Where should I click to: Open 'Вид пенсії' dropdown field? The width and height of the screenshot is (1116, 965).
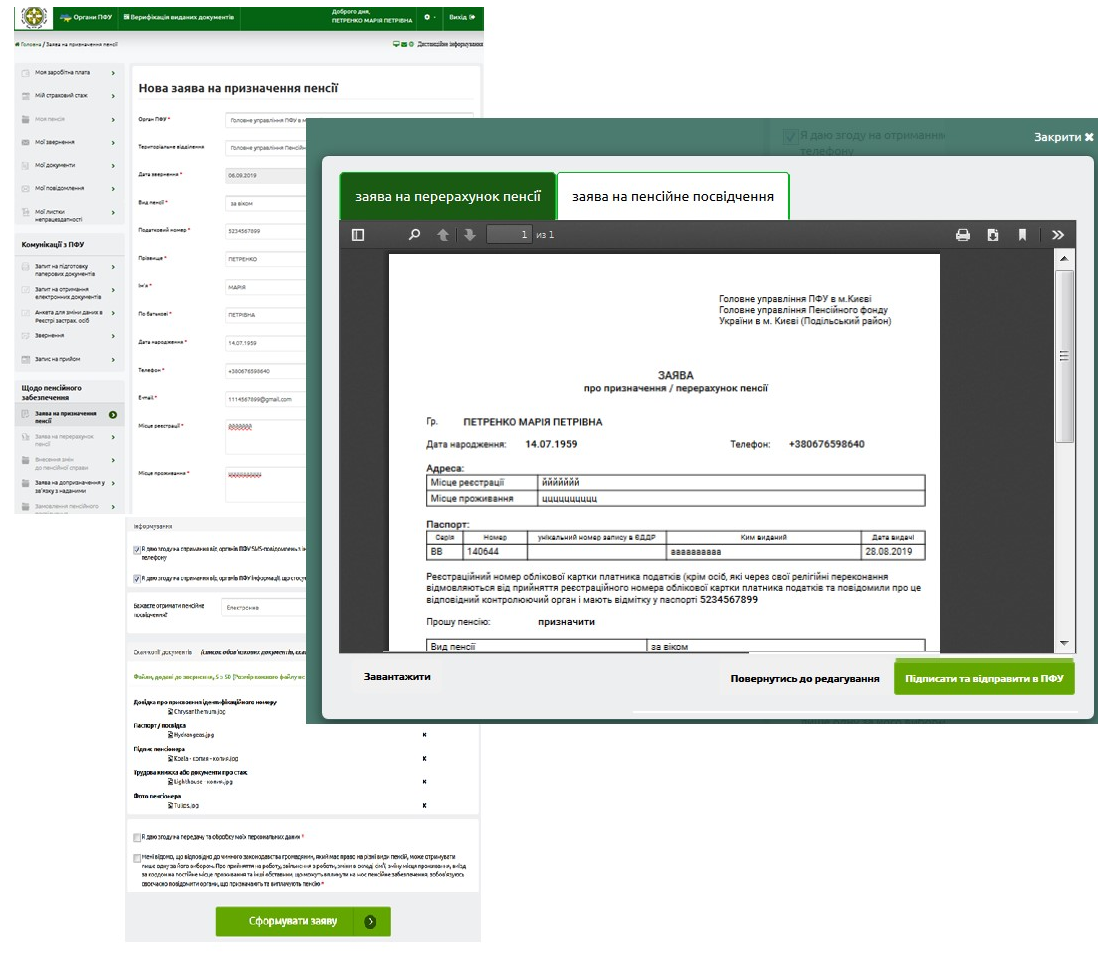click(x=265, y=204)
